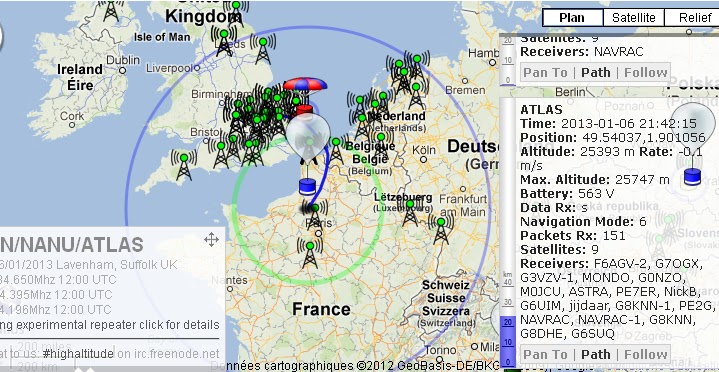Viewport: 719px width, 372px height.
Task: Switch map to Relief view
Action: (x=692, y=18)
